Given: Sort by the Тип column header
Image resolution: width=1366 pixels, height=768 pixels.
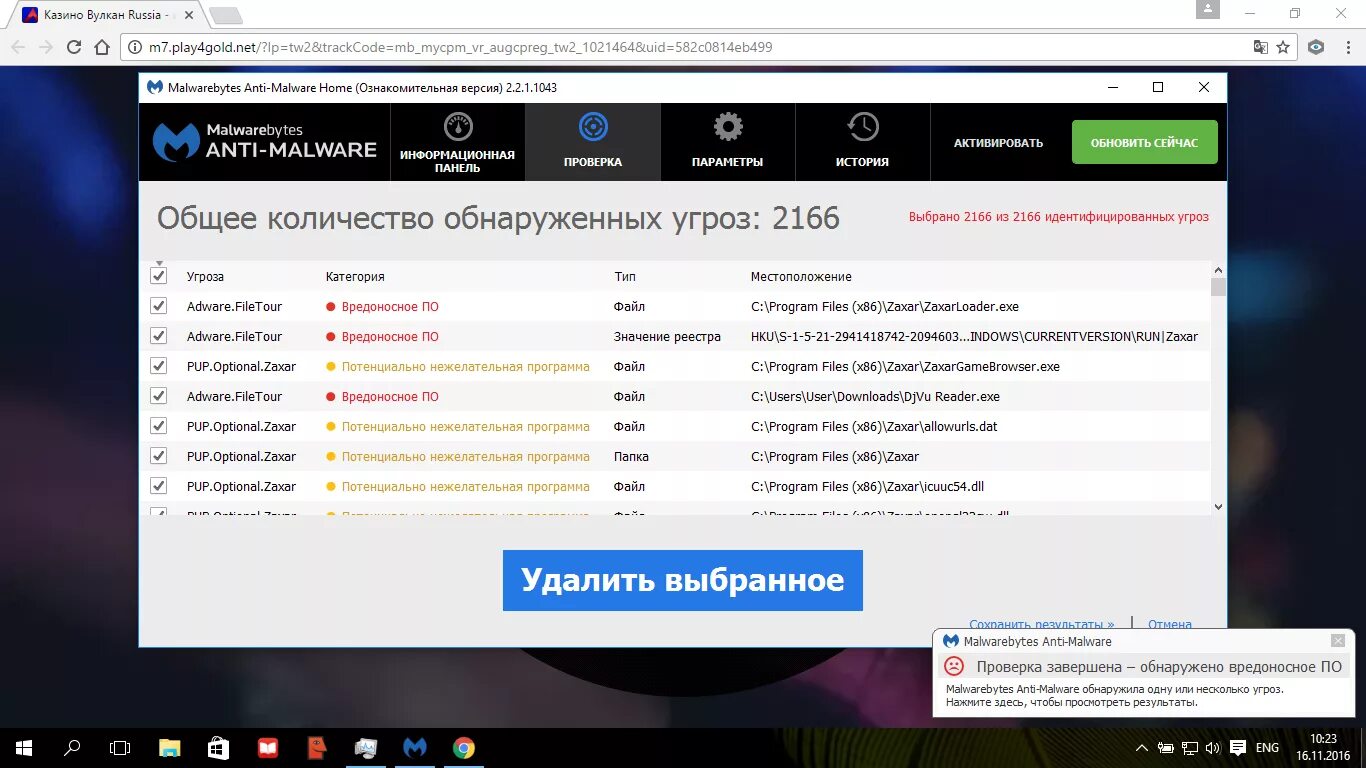Looking at the screenshot, I should (x=625, y=277).
